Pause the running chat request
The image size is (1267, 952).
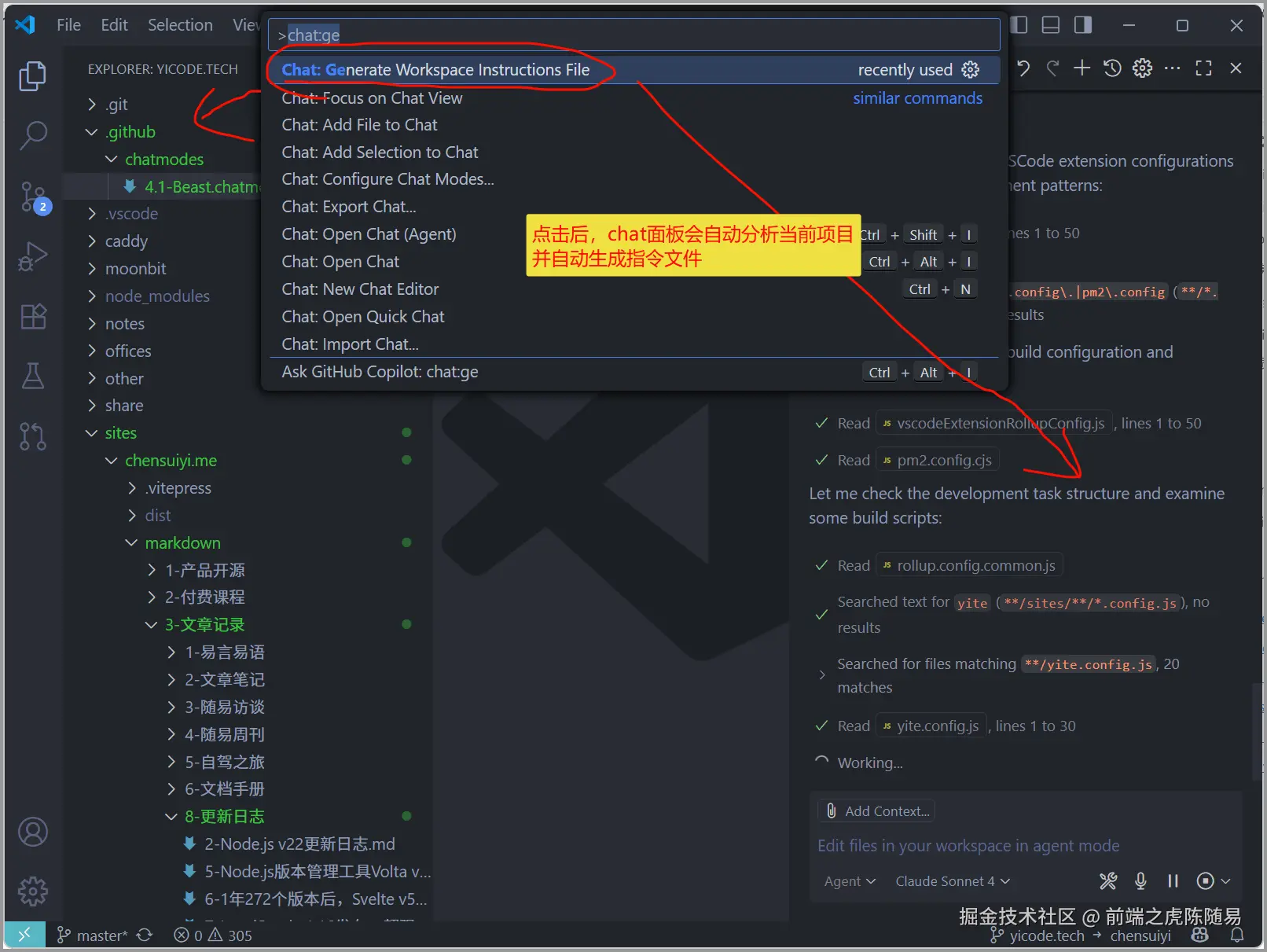pyautogui.click(x=1173, y=881)
